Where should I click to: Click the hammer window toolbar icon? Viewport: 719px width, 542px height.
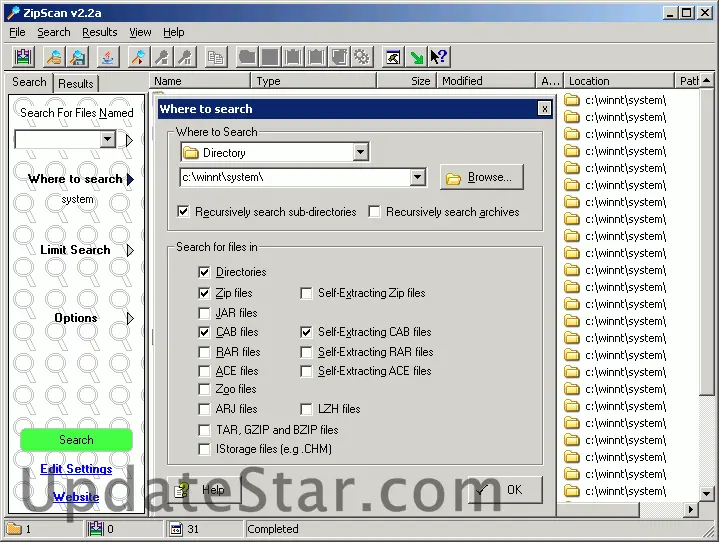coord(393,57)
